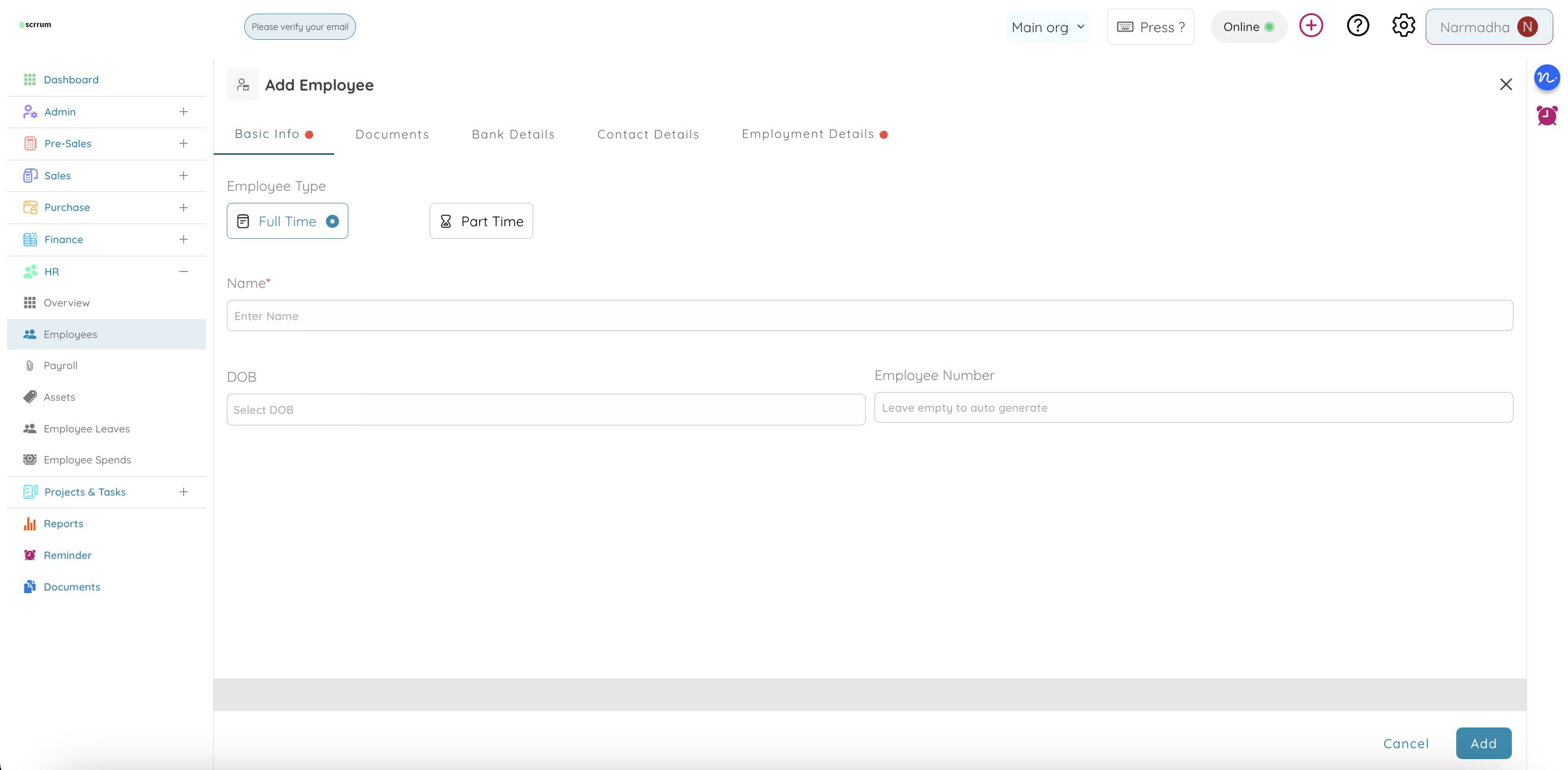Image resolution: width=1568 pixels, height=770 pixels.
Task: Click the Cancel link
Action: (1406, 743)
